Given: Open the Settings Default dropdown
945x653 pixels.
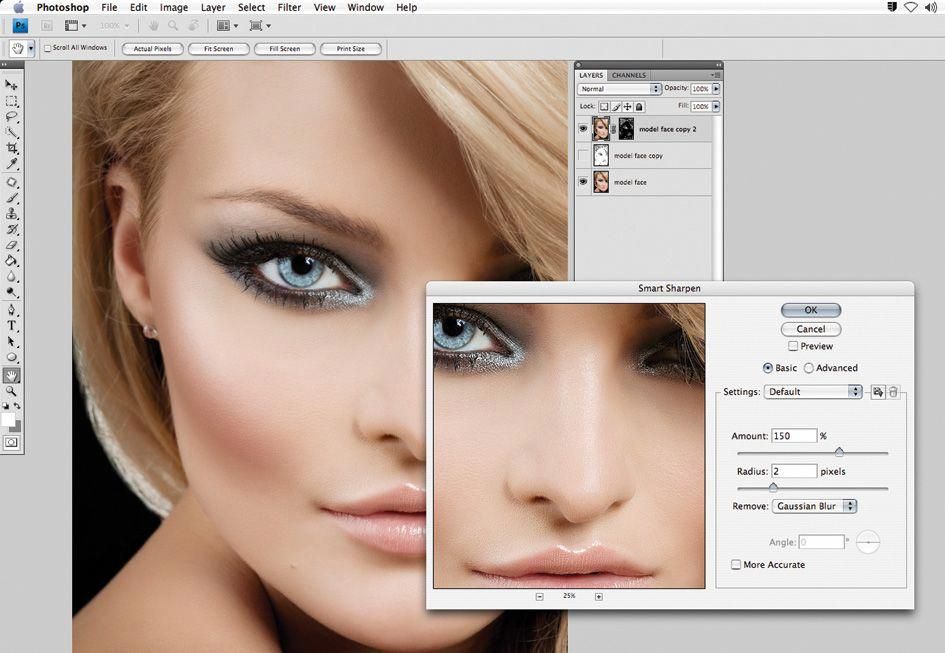Looking at the screenshot, I should click(x=812, y=392).
